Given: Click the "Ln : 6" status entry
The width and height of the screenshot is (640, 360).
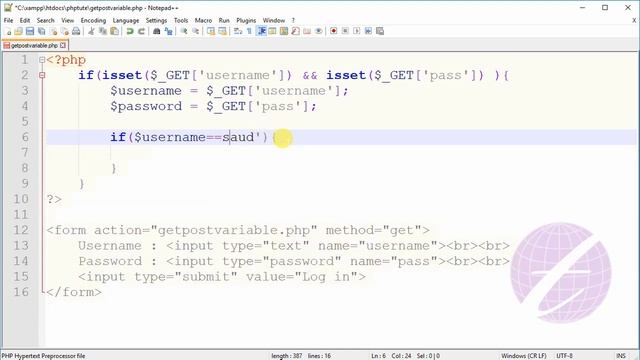Looking at the screenshot, I should [x=378, y=356].
